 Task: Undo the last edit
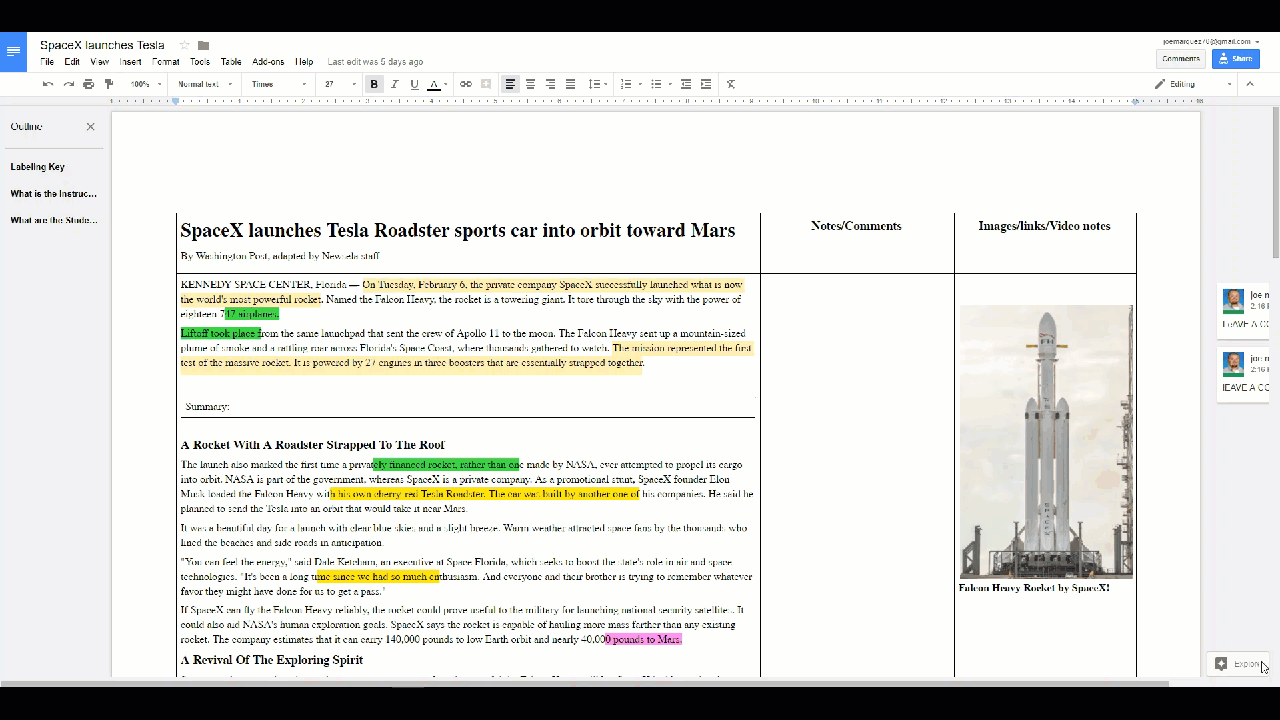[x=48, y=84]
